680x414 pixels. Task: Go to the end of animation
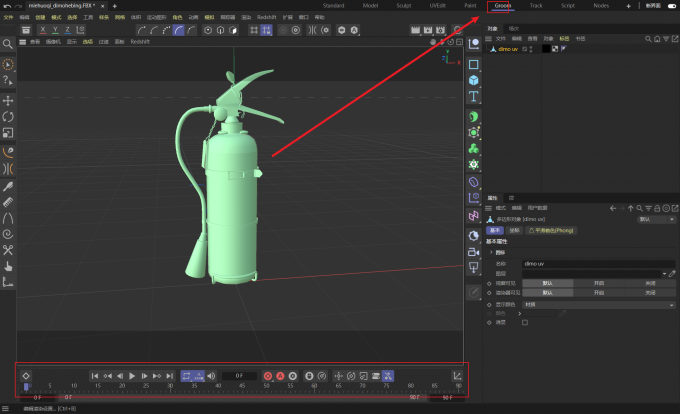click(x=170, y=376)
